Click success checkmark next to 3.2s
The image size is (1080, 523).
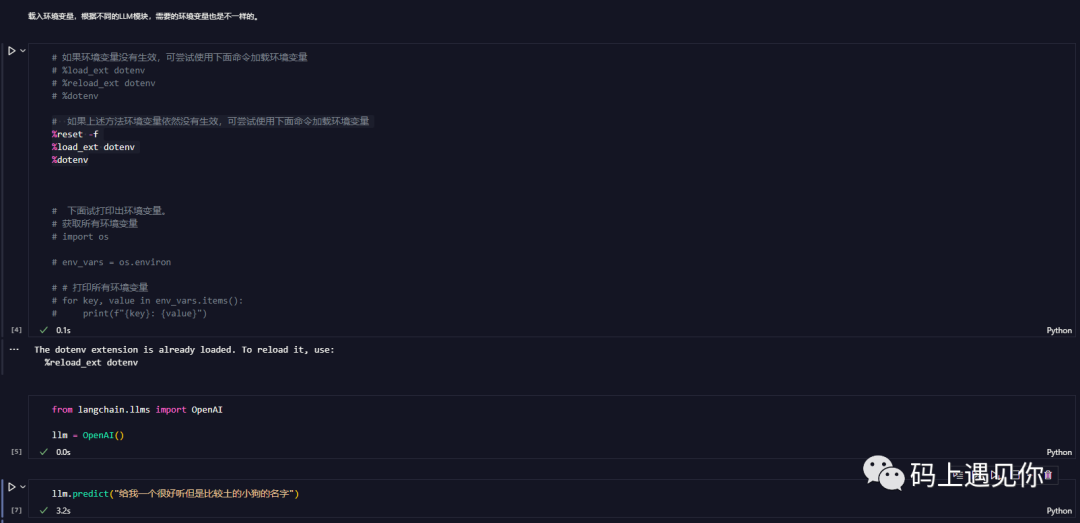43,510
